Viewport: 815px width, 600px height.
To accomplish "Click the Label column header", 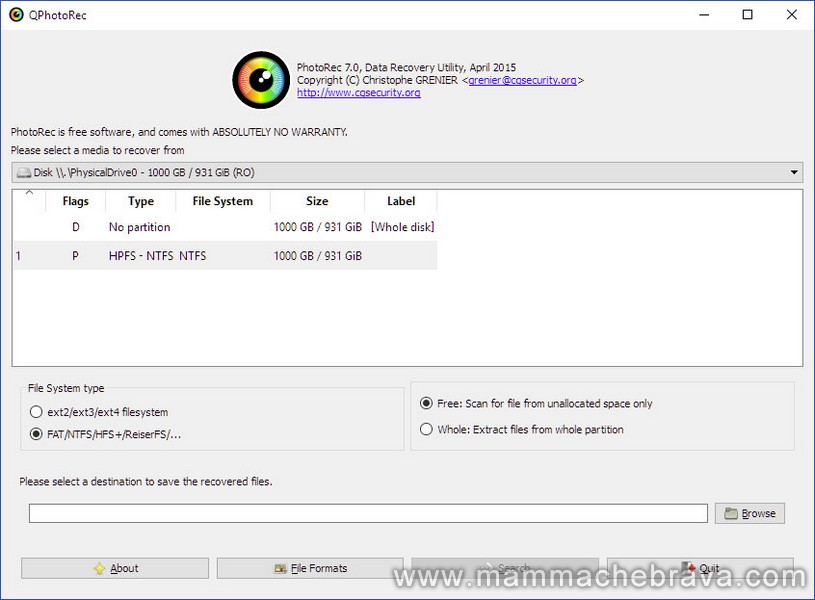I will click(401, 201).
